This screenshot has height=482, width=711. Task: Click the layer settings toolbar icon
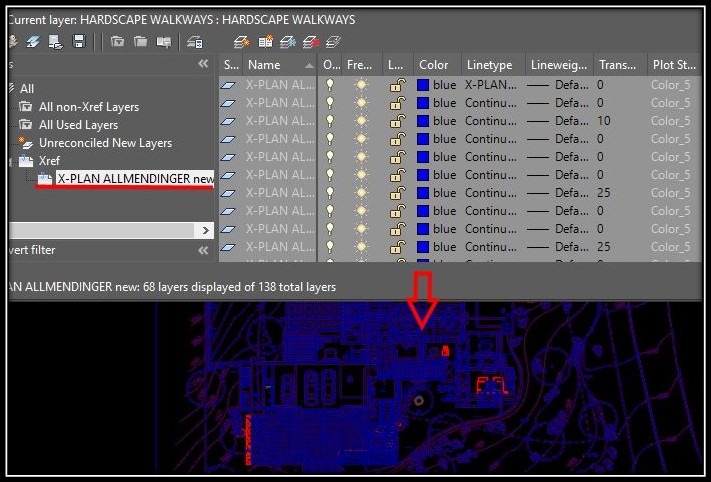(195, 43)
